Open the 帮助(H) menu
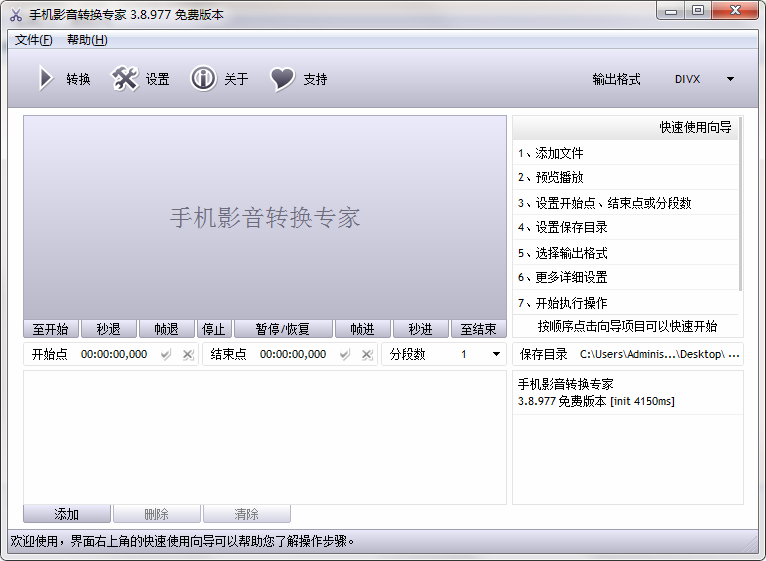The width and height of the screenshot is (766, 561). 87,40
